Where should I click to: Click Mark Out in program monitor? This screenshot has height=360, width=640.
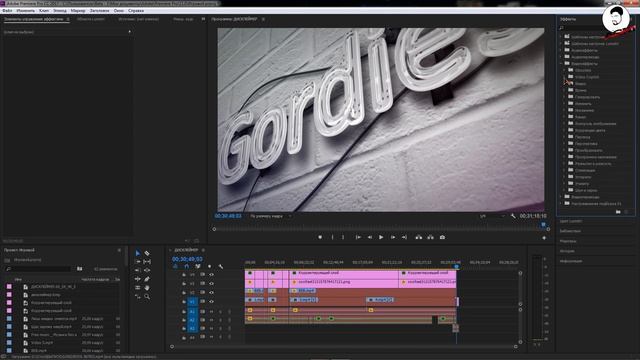coord(343,237)
